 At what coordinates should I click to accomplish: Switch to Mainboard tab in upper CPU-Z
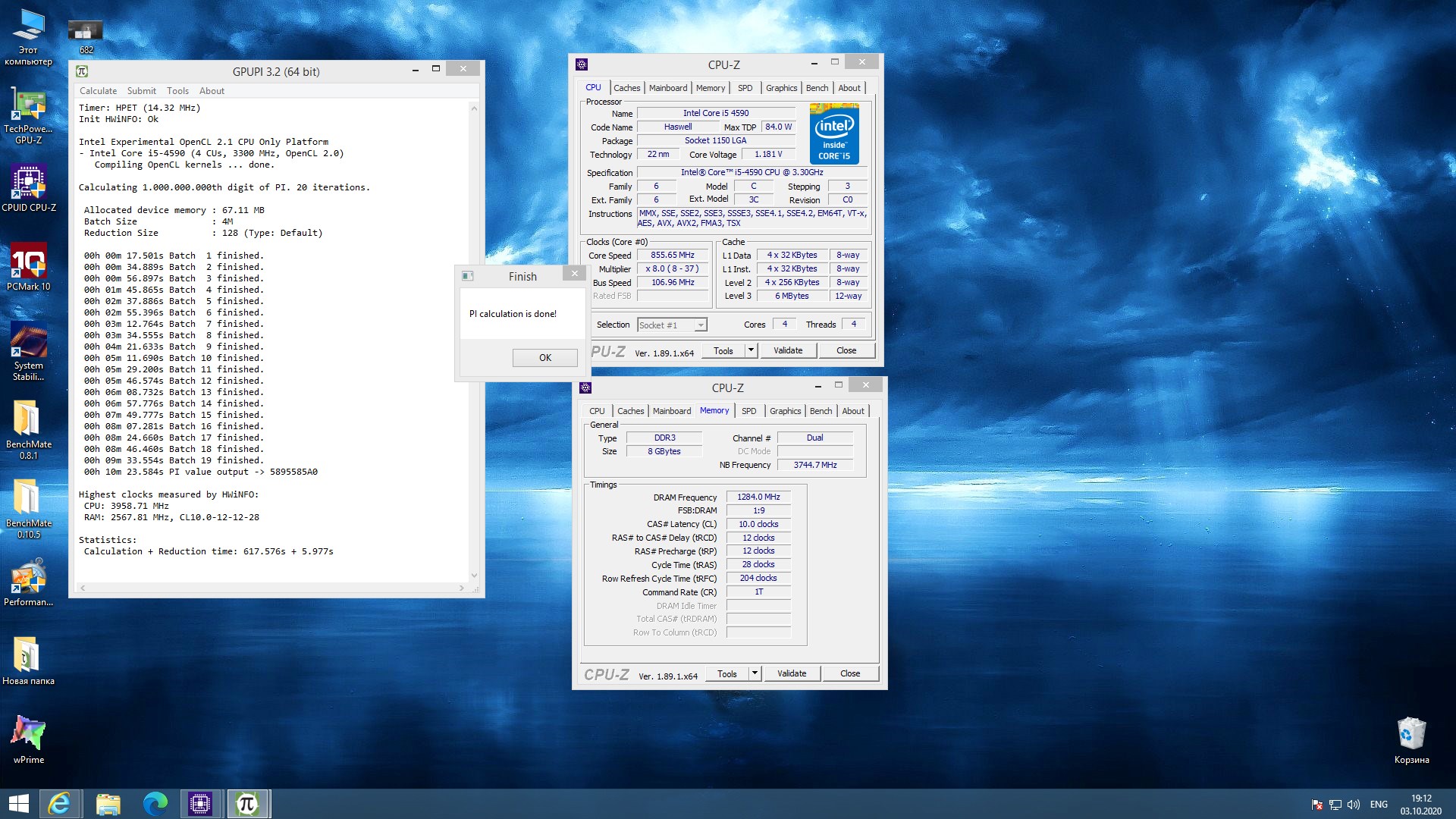point(668,88)
